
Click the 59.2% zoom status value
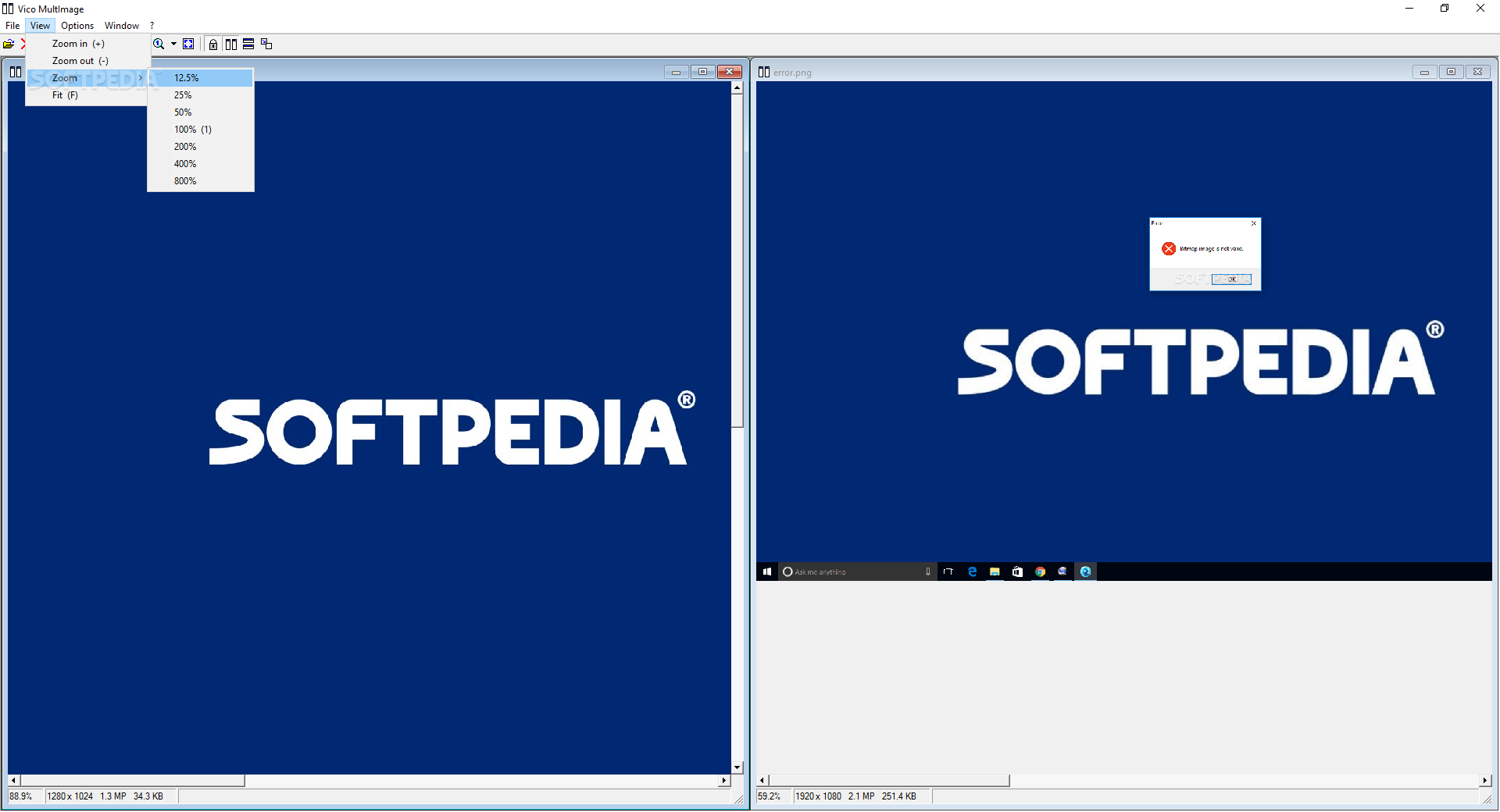pos(770,796)
